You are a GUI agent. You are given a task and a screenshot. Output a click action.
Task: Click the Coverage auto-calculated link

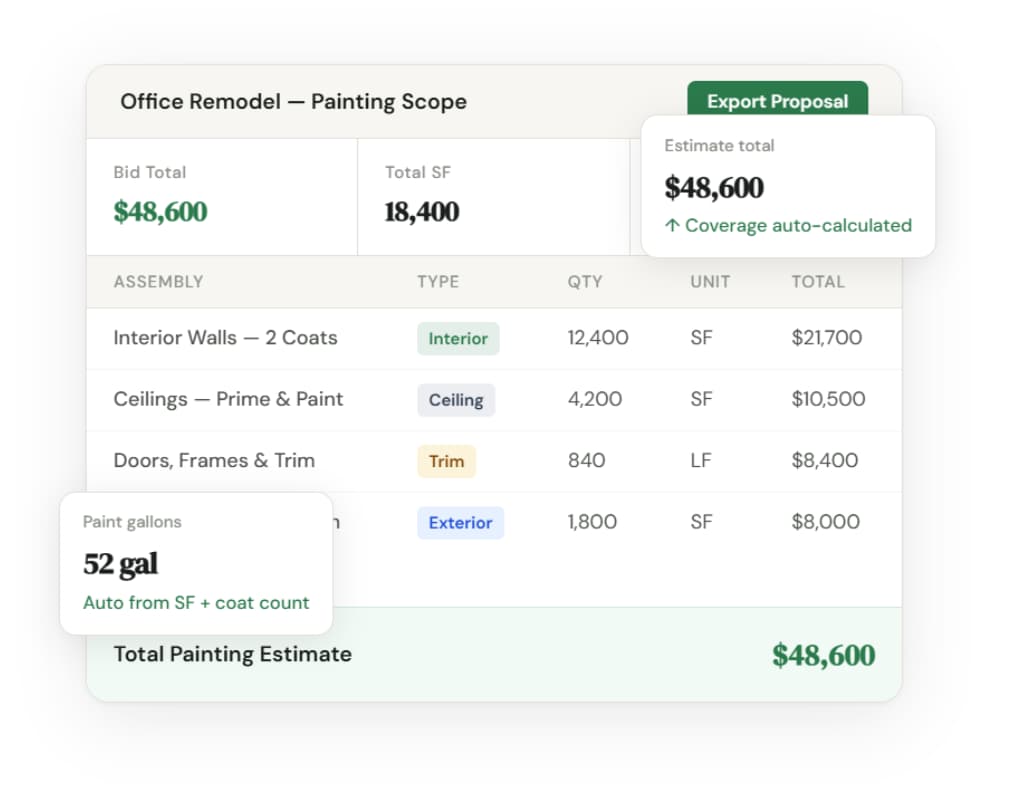[798, 226]
